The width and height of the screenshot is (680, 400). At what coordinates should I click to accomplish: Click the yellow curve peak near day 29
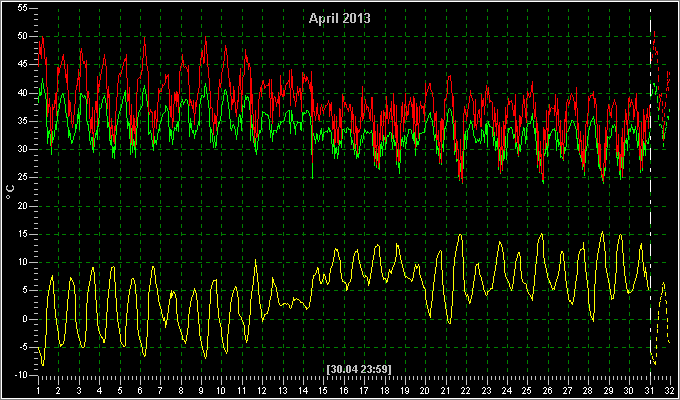602,233
